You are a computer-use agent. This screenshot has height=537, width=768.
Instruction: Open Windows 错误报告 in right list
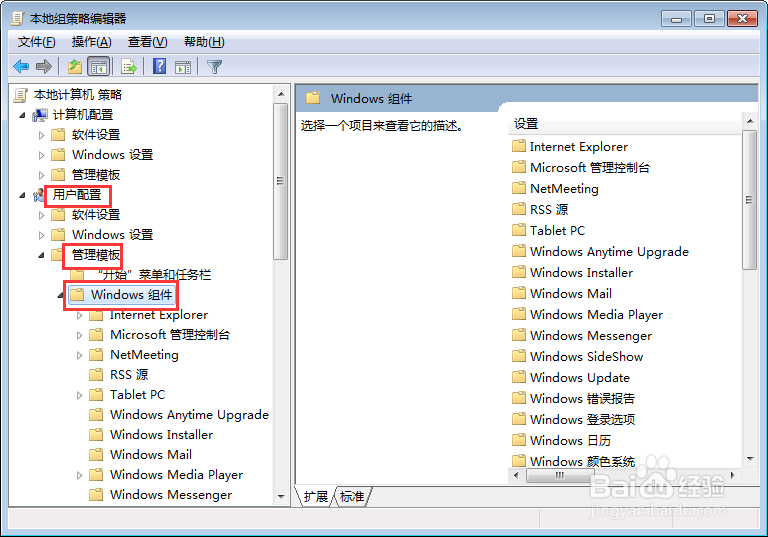[x=582, y=398]
